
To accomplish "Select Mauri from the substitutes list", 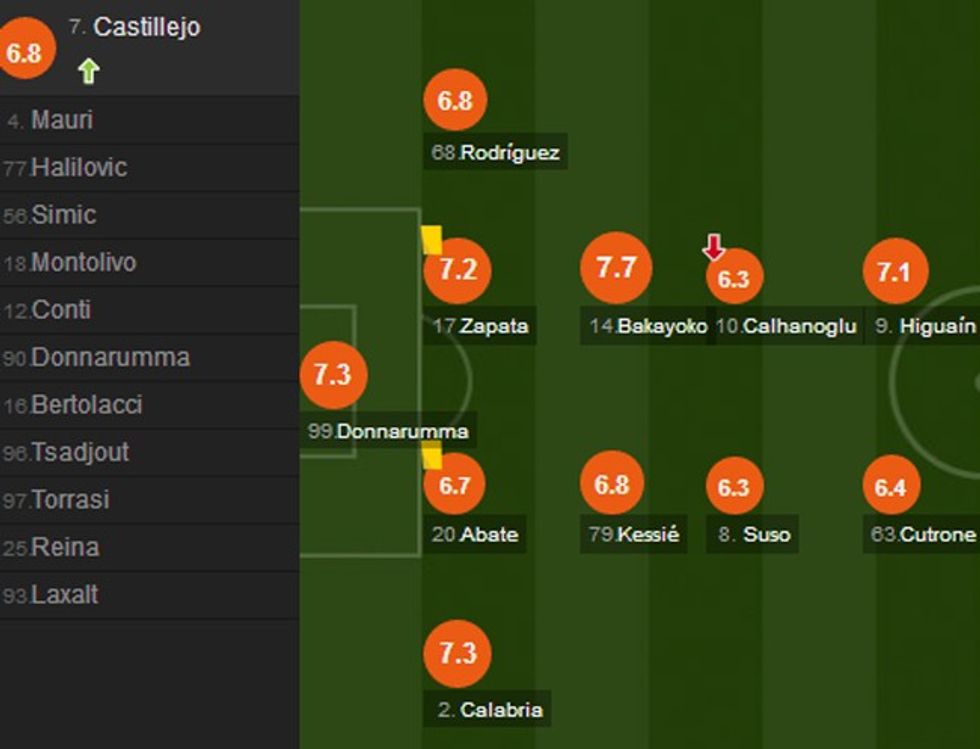I will coord(62,120).
